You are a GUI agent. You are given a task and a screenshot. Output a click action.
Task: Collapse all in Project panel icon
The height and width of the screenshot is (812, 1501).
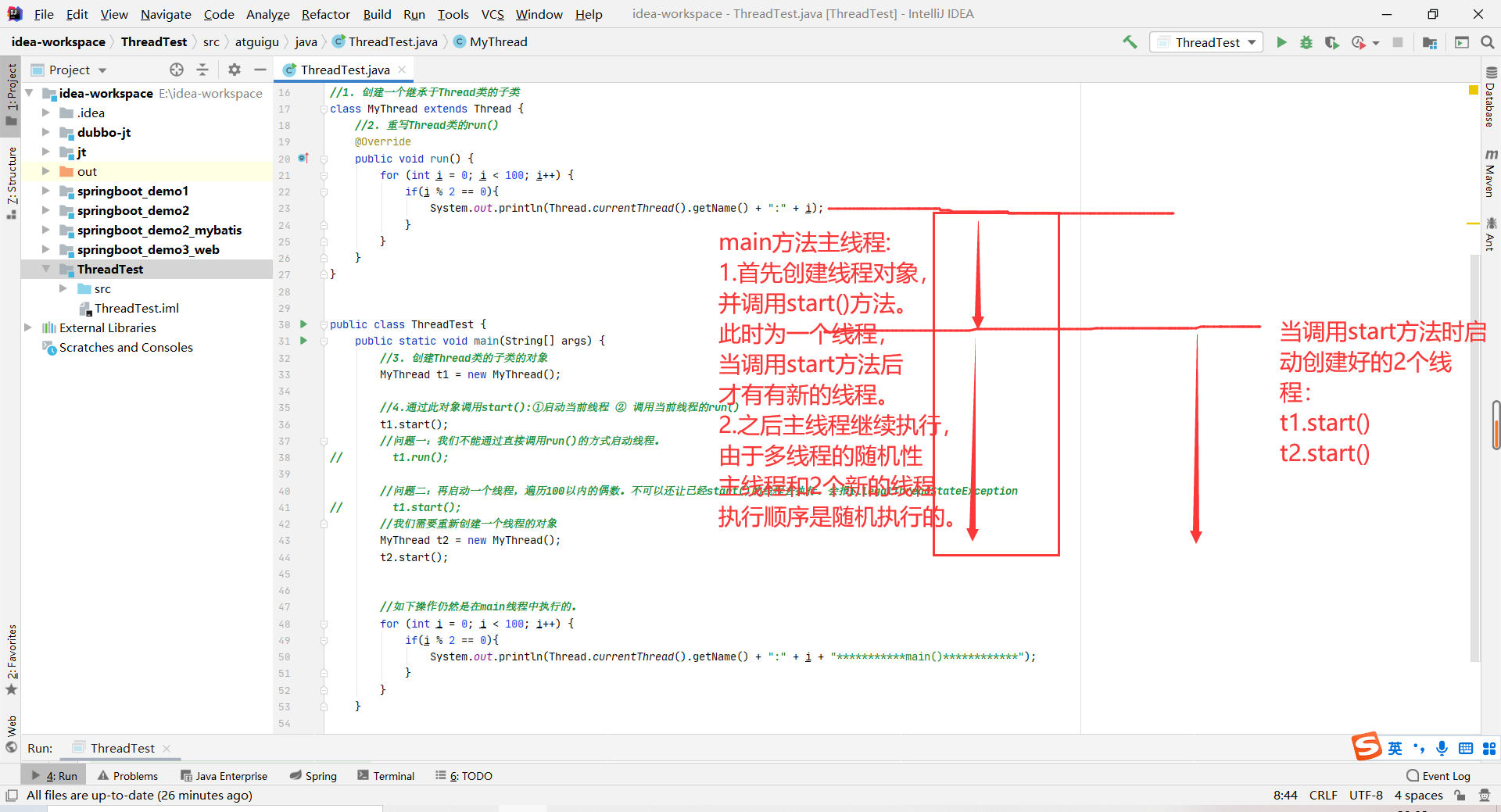pyautogui.click(x=202, y=70)
